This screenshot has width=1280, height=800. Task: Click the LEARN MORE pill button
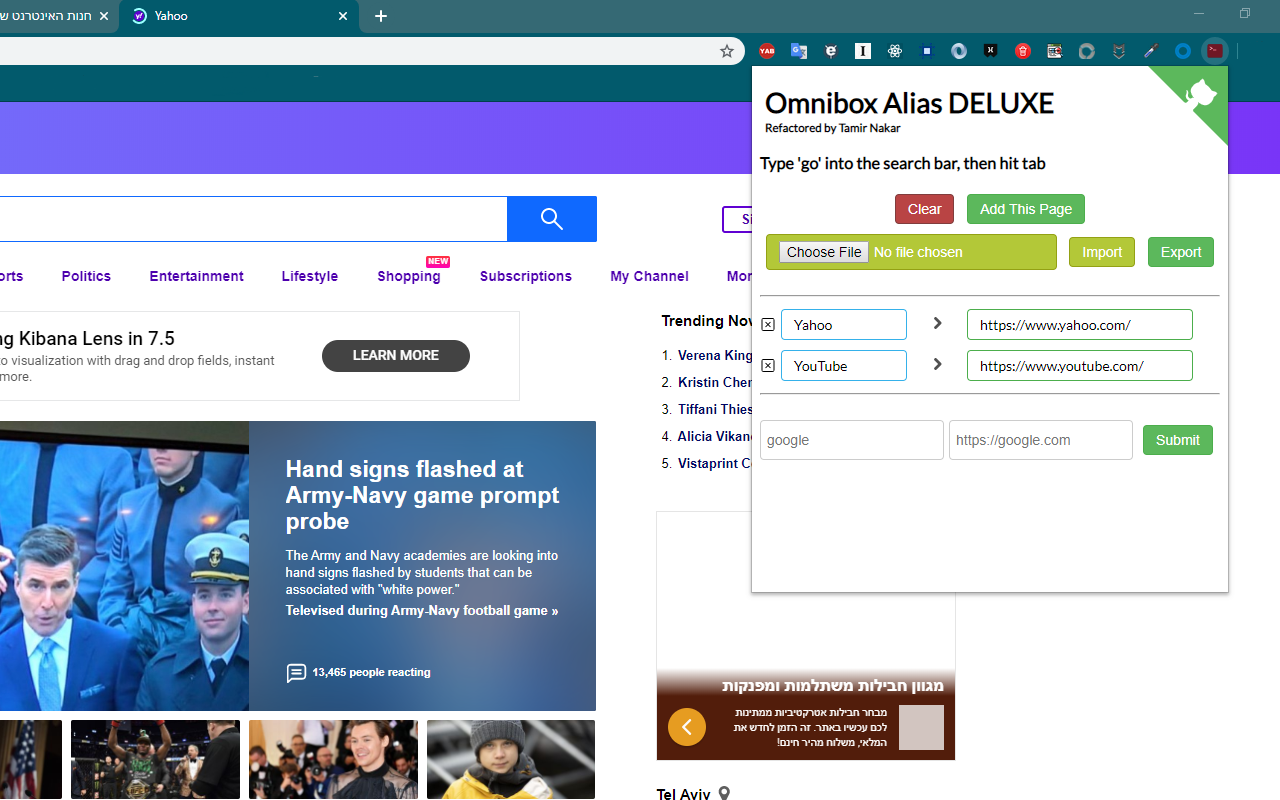[396, 355]
